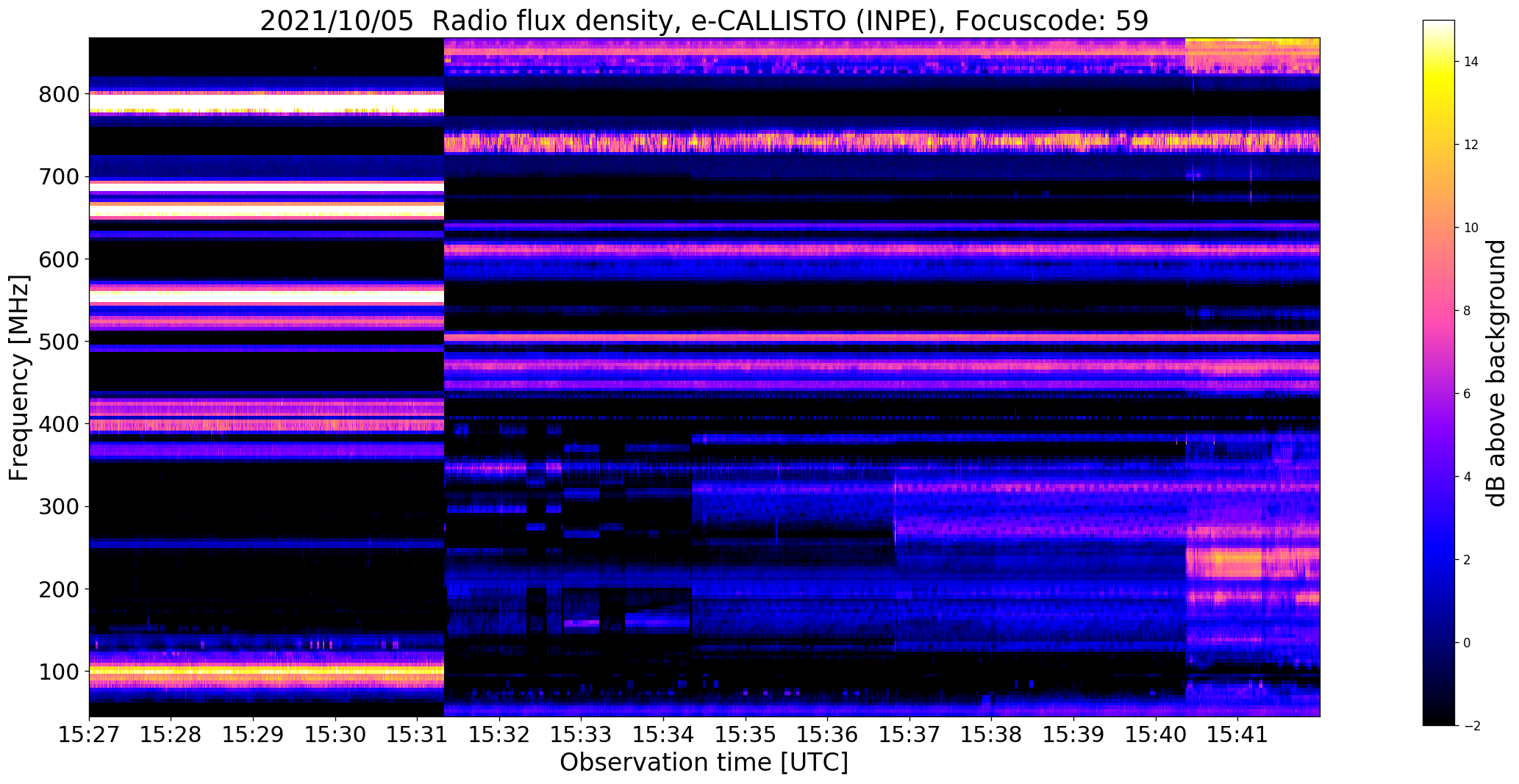
Task: Click the 15:36 time tick label
Action: coord(828,734)
